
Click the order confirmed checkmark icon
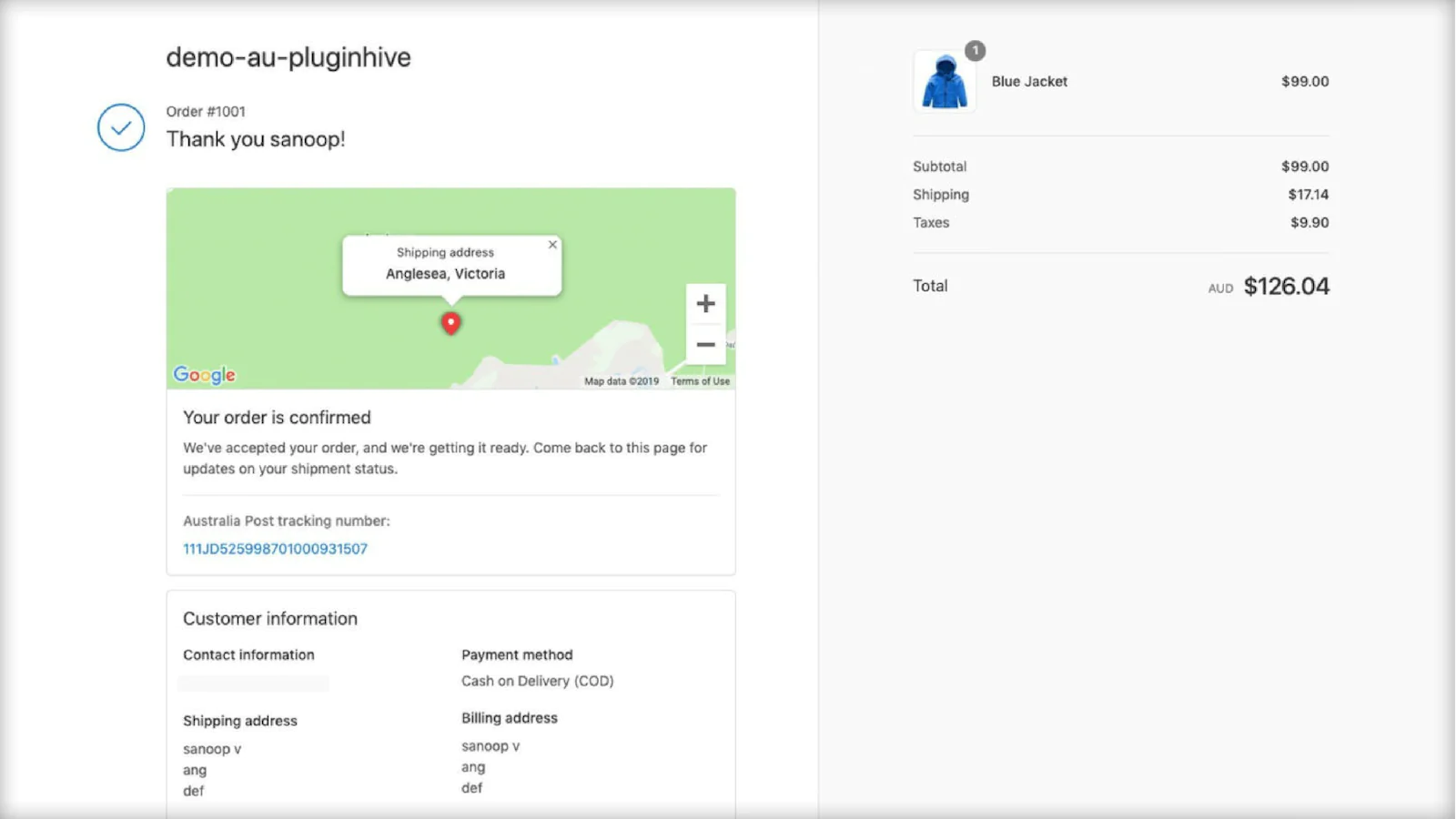121,127
